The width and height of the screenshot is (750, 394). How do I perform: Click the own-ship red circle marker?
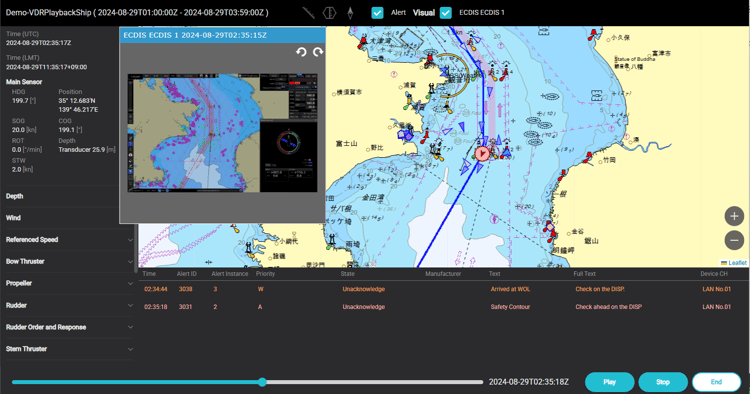pyautogui.click(x=482, y=153)
